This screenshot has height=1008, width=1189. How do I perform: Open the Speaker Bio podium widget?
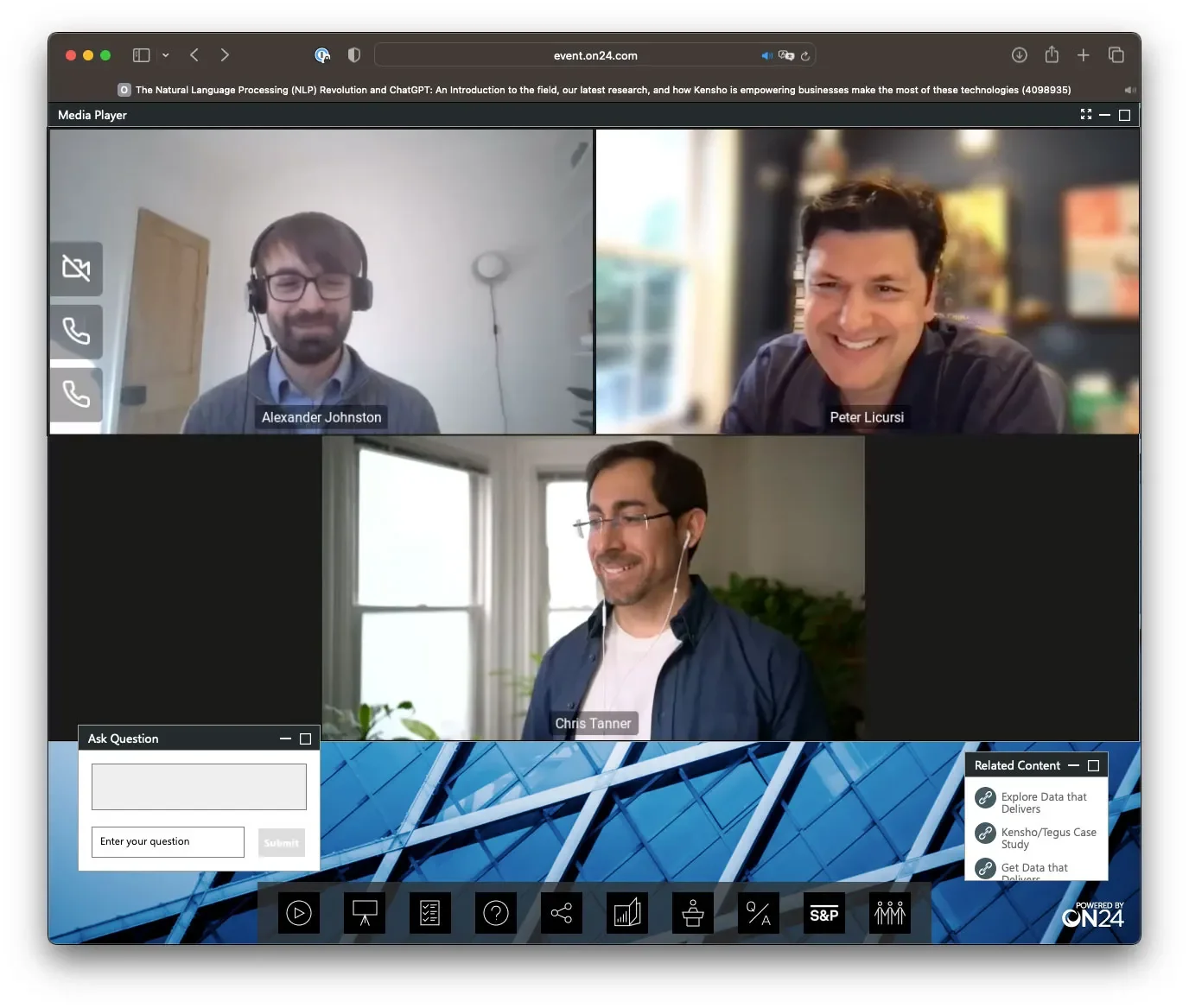(693, 913)
